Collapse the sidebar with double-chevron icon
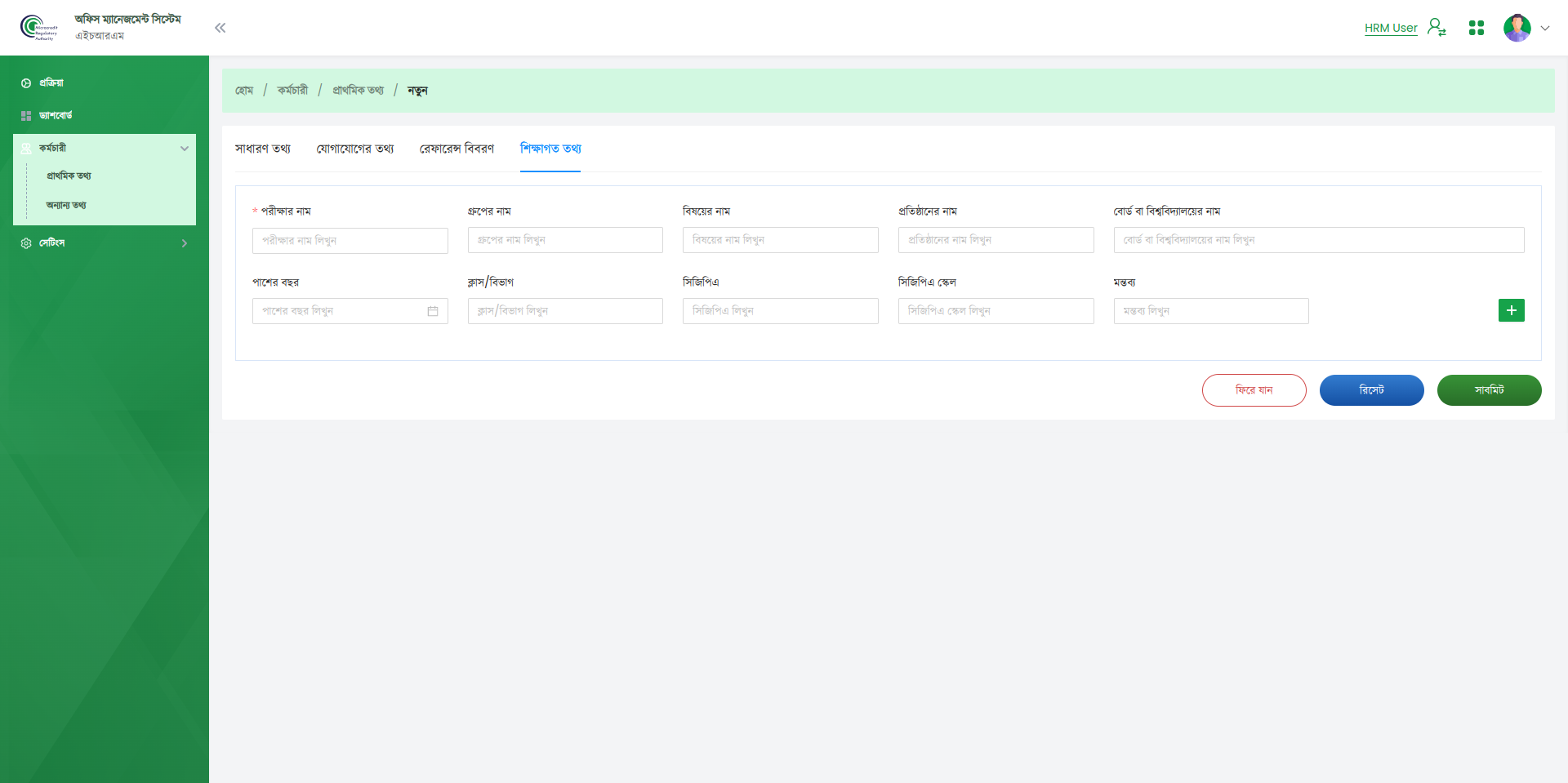 coord(220,28)
